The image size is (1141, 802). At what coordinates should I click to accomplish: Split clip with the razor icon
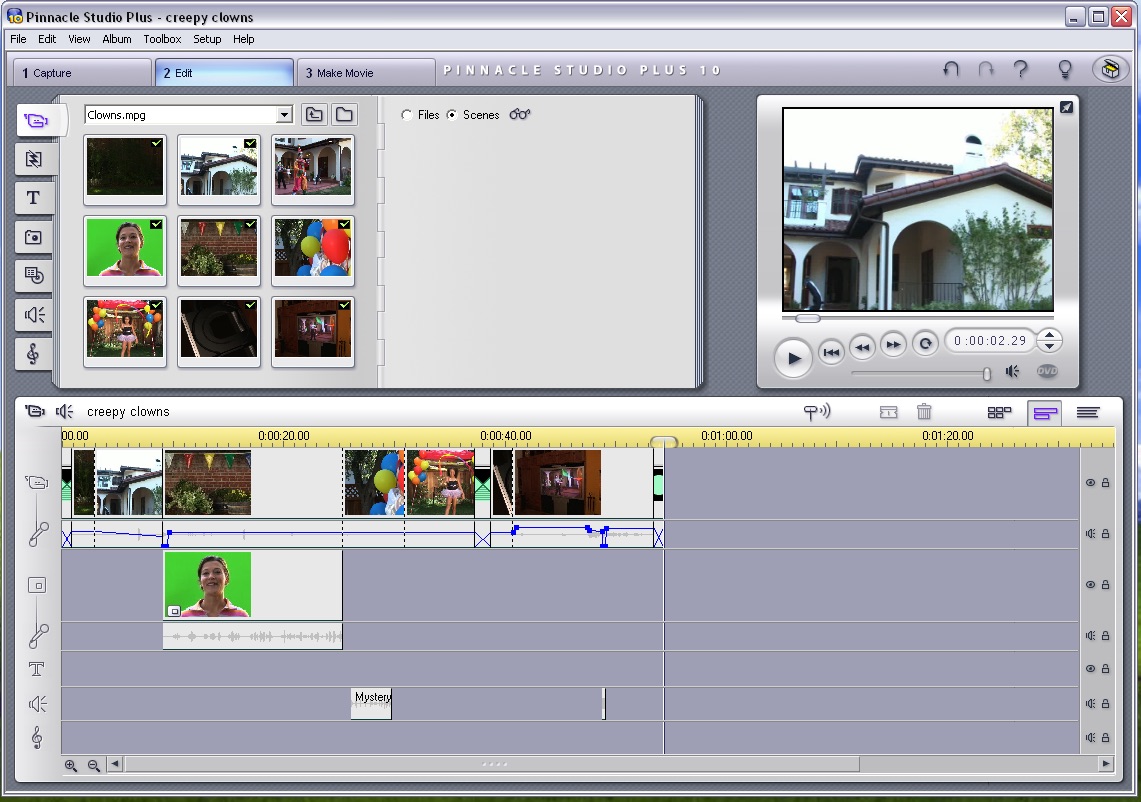click(x=888, y=413)
